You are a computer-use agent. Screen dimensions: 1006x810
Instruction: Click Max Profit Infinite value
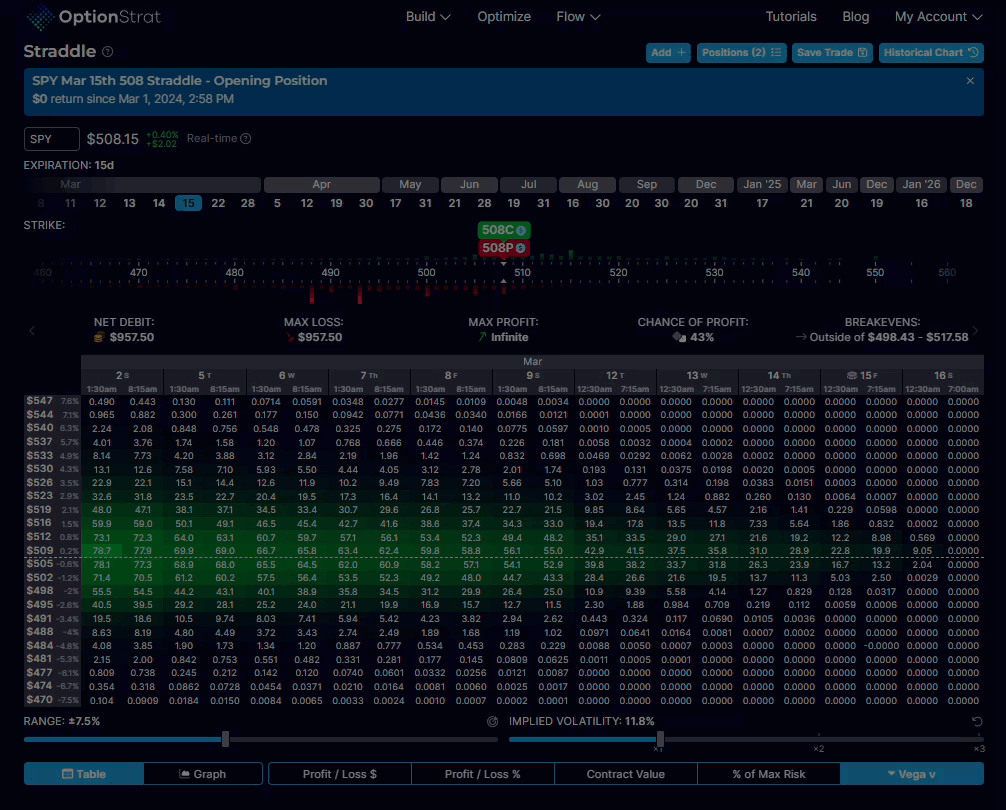pos(509,337)
